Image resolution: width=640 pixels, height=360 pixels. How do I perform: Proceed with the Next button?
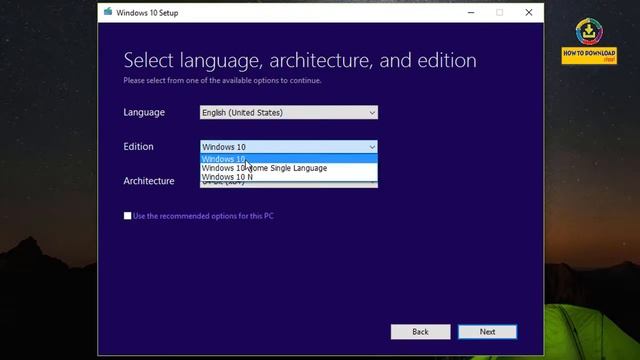tap(487, 332)
